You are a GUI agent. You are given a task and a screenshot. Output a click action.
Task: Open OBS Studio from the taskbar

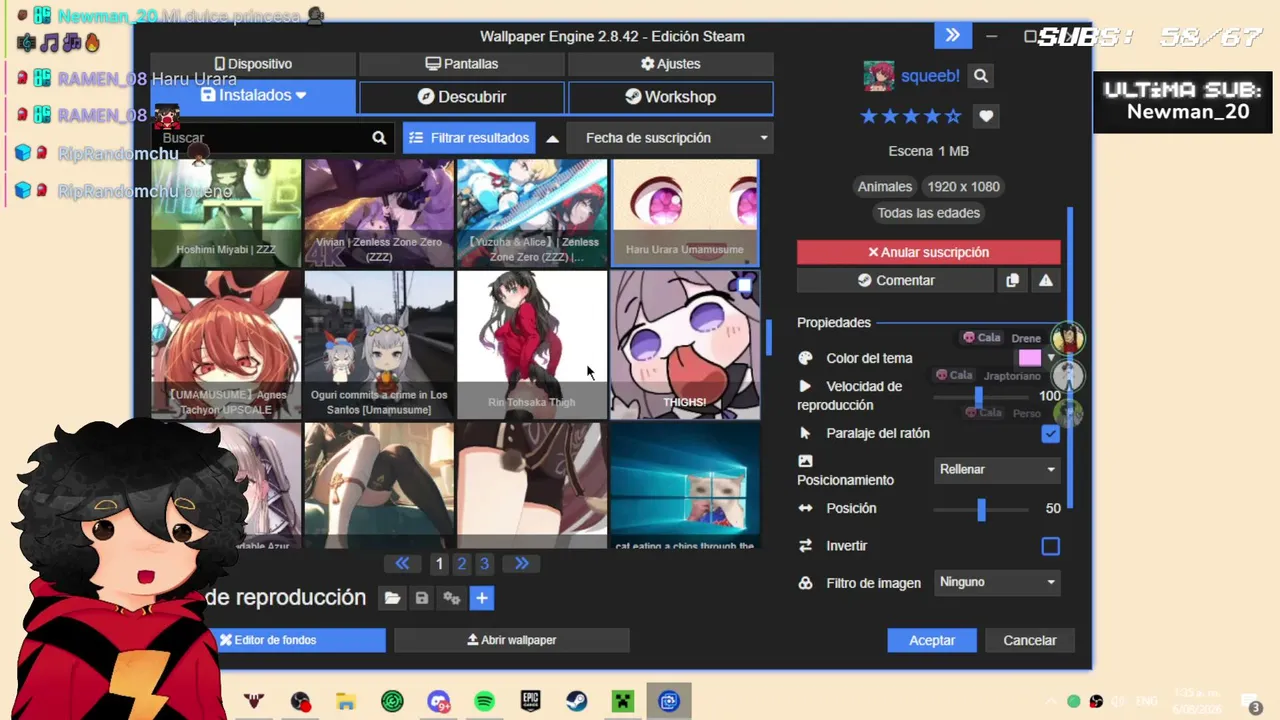(x=300, y=702)
